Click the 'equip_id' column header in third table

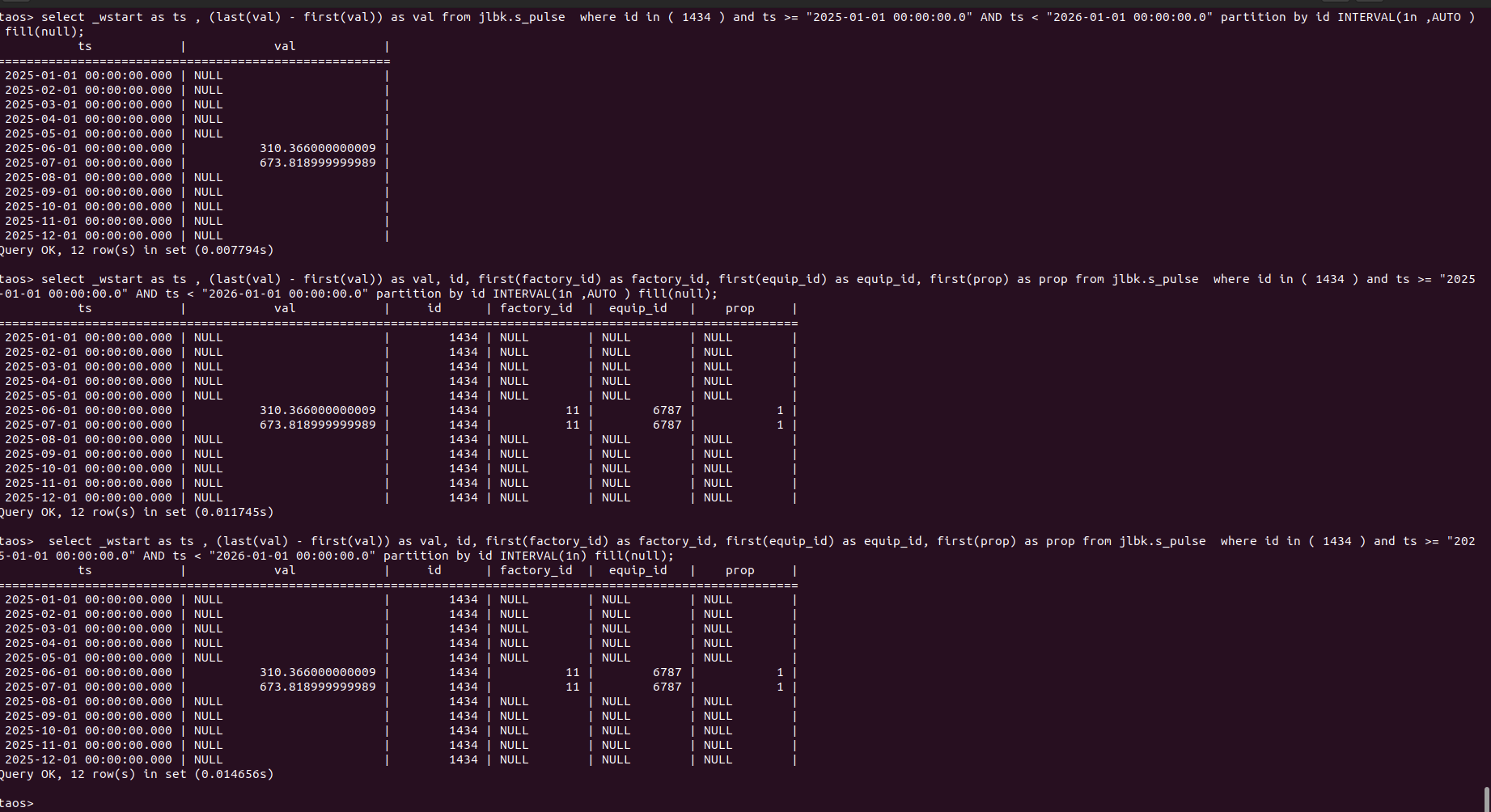pyautogui.click(x=637, y=570)
